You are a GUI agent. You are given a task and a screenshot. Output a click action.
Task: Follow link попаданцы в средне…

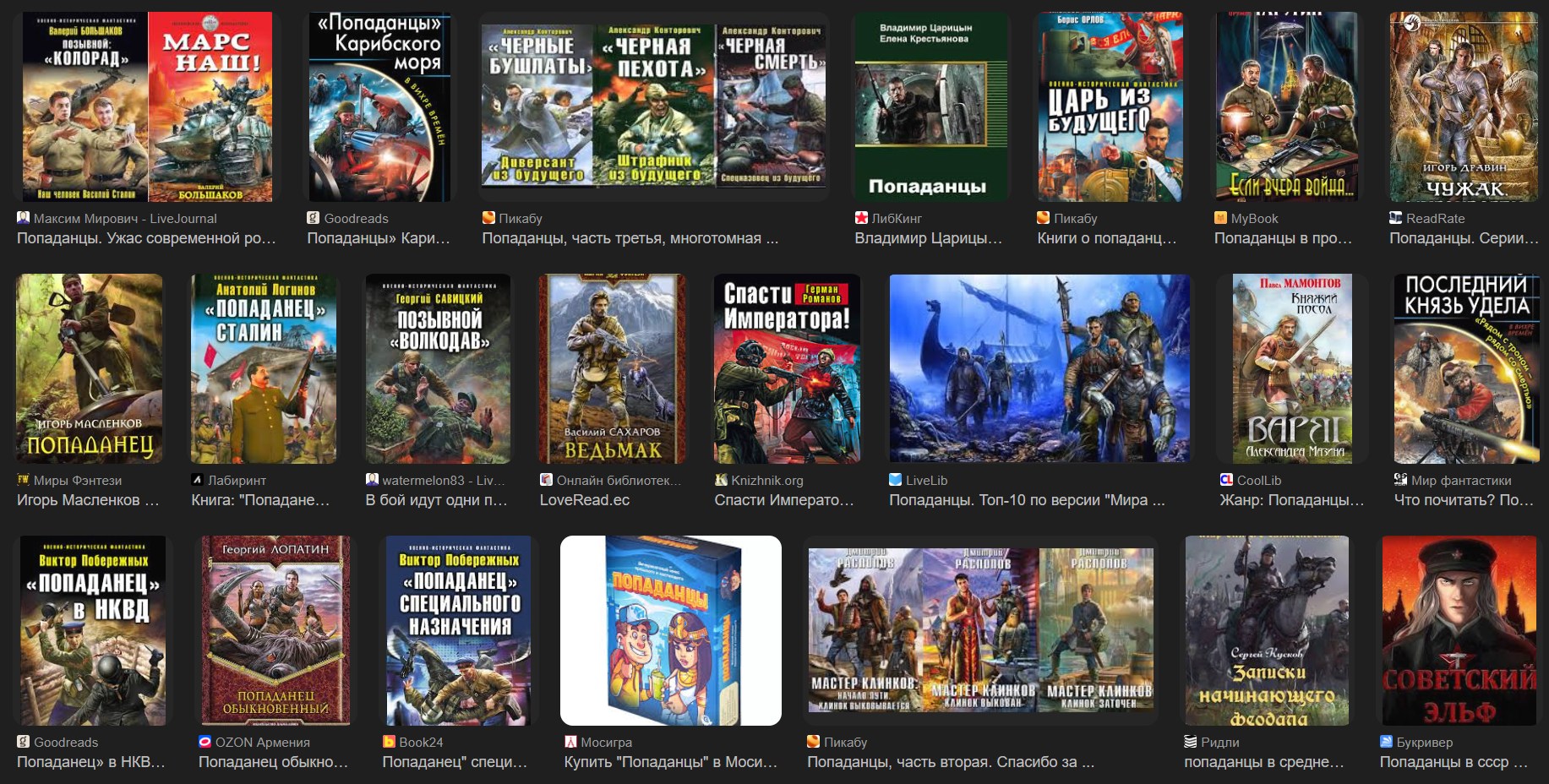coord(1263,762)
